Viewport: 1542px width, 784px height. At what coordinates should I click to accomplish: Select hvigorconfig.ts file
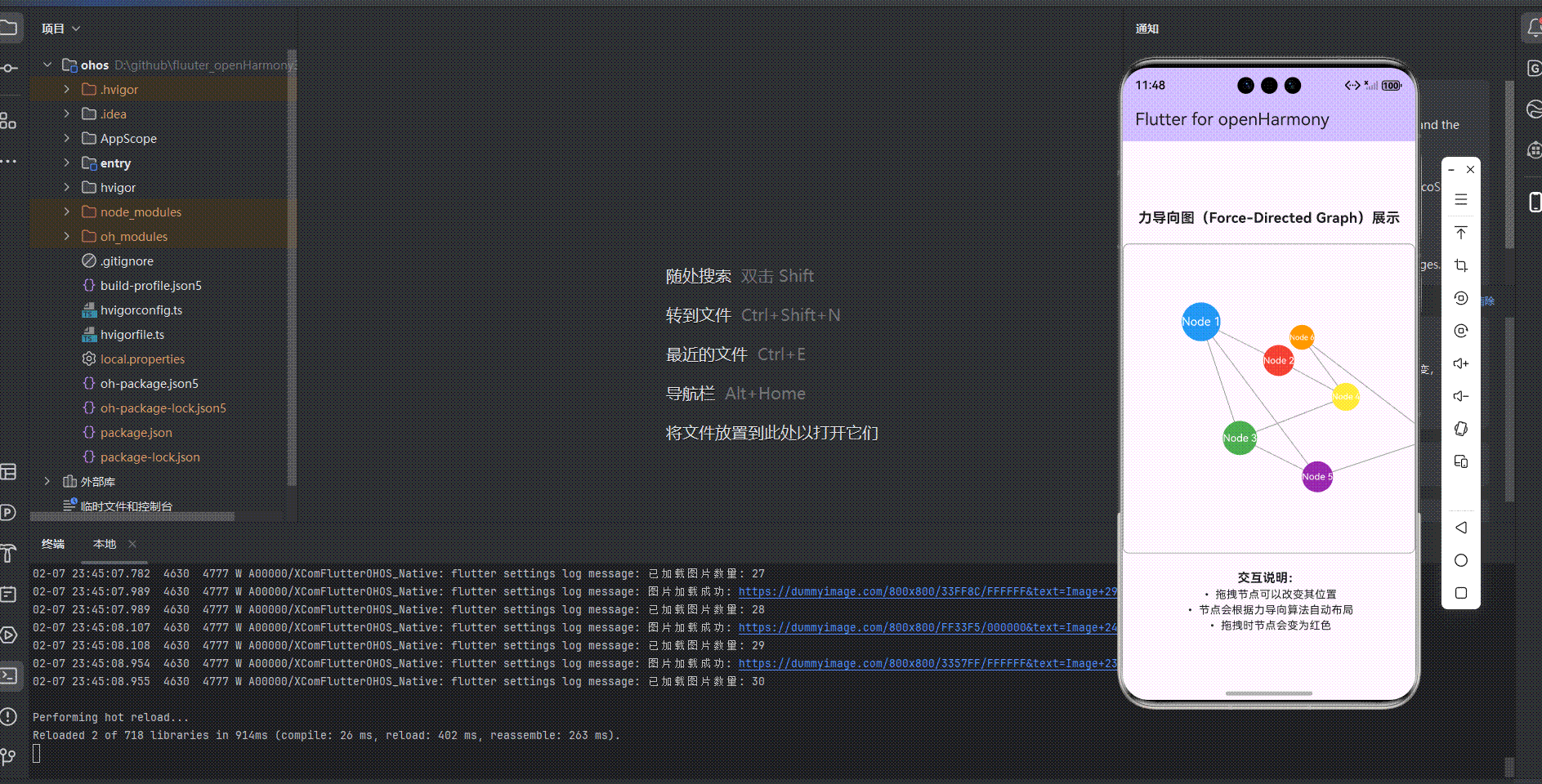point(141,310)
